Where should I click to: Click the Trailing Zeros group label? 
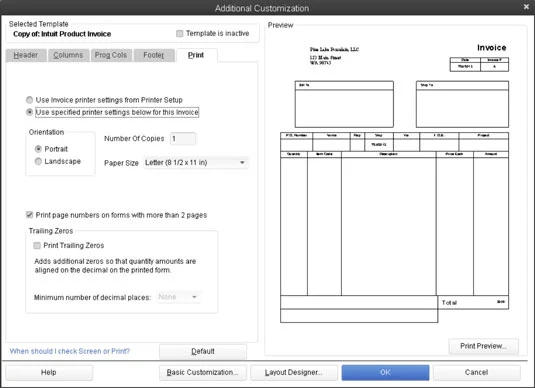click(51, 231)
